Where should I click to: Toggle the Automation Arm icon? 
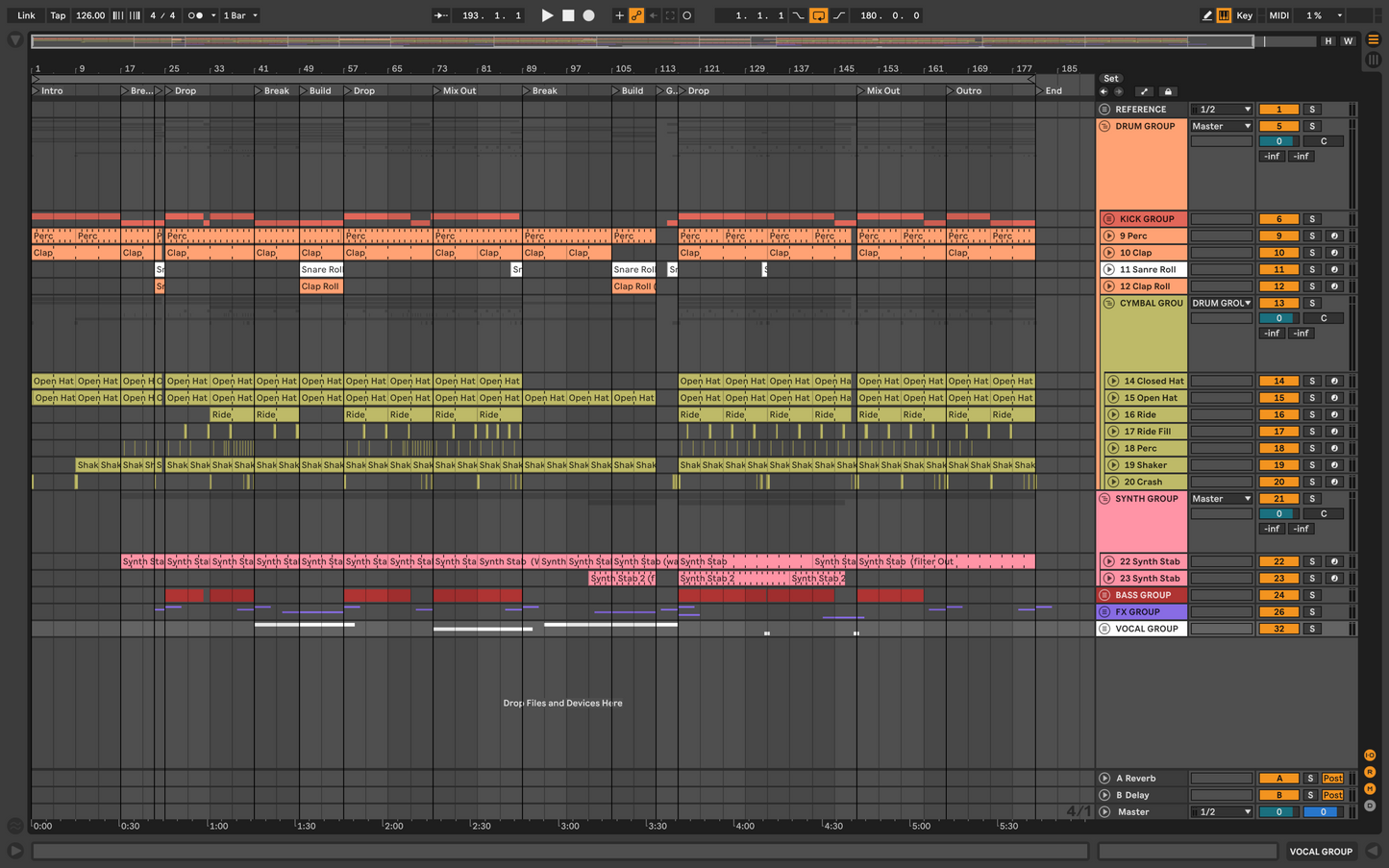(x=636, y=15)
